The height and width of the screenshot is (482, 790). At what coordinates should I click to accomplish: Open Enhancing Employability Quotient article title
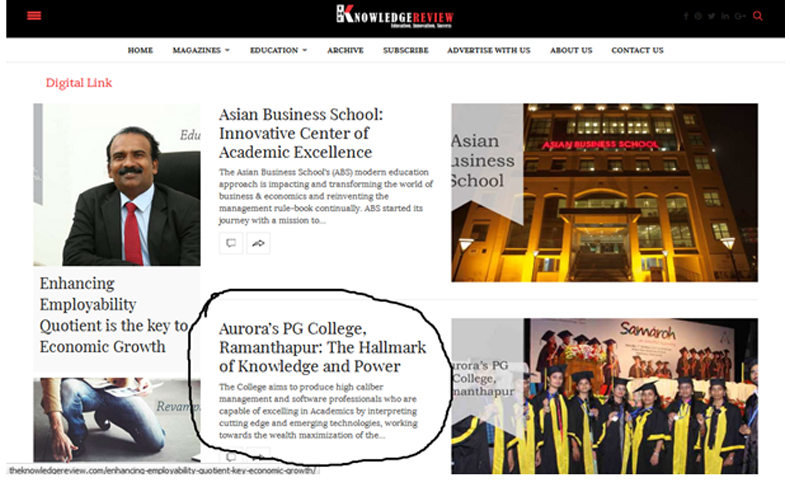tap(114, 315)
